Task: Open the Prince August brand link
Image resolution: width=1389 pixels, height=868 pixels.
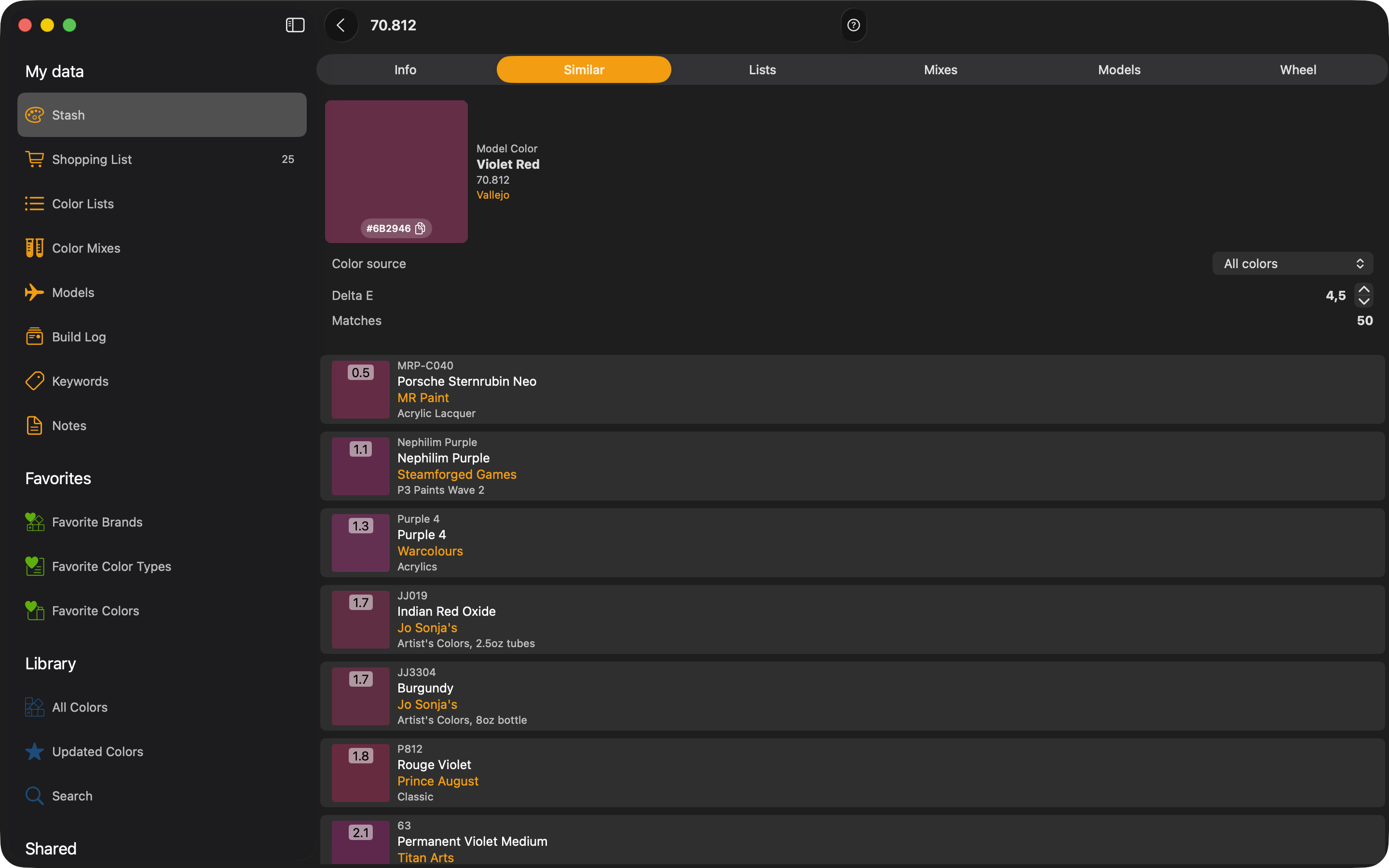Action: [437, 781]
